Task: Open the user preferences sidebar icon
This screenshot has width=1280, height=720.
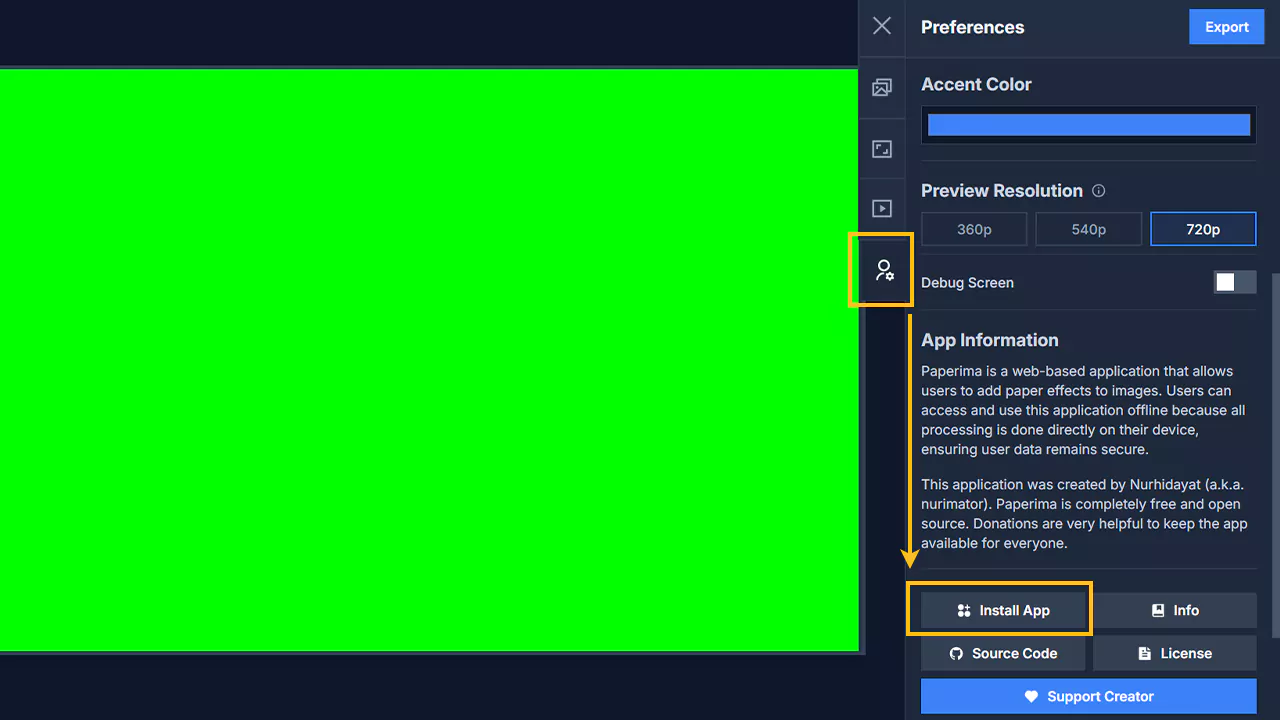Action: (884, 270)
